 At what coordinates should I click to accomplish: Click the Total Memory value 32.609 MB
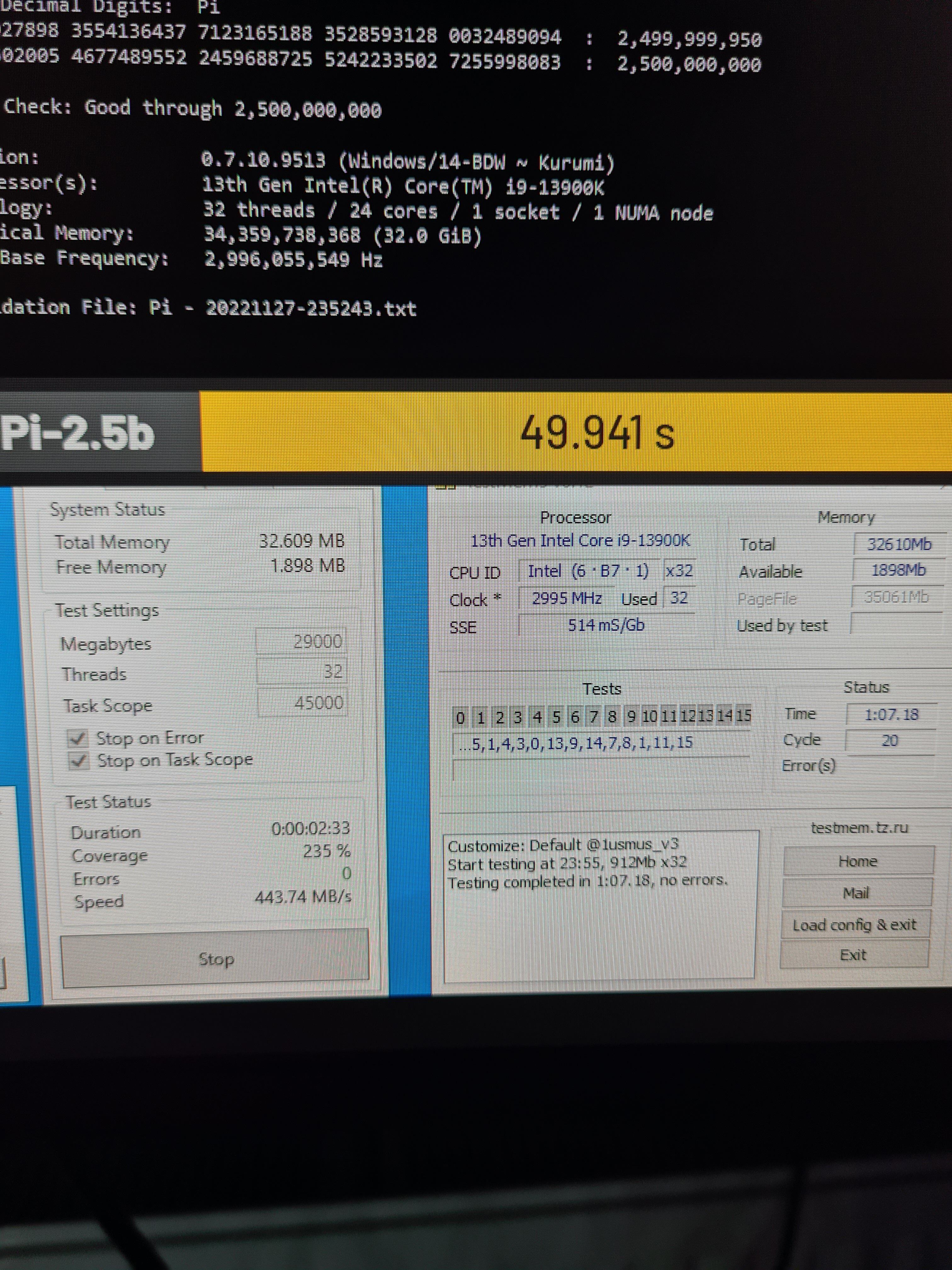[302, 541]
